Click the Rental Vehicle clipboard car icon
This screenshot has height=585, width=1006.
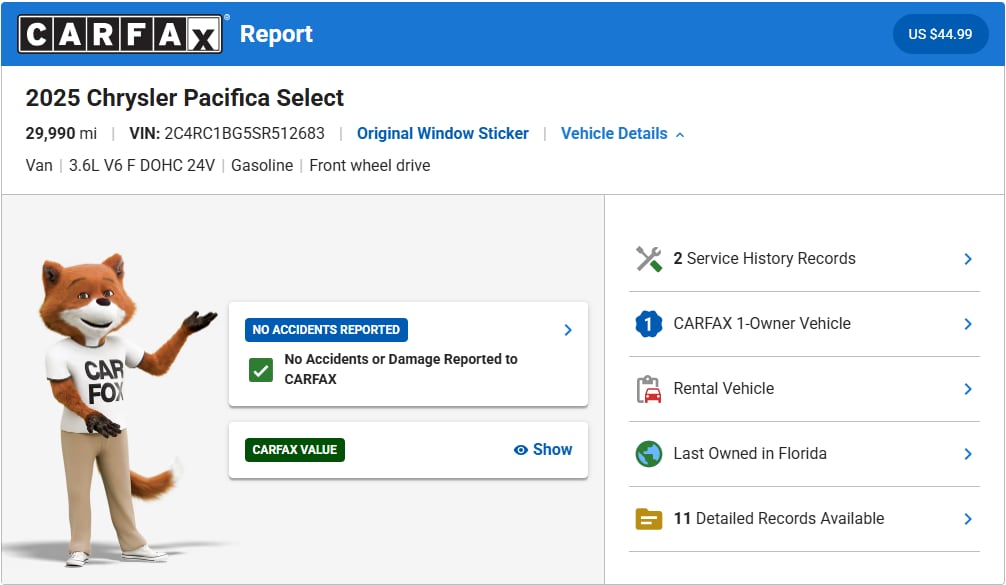(x=649, y=389)
